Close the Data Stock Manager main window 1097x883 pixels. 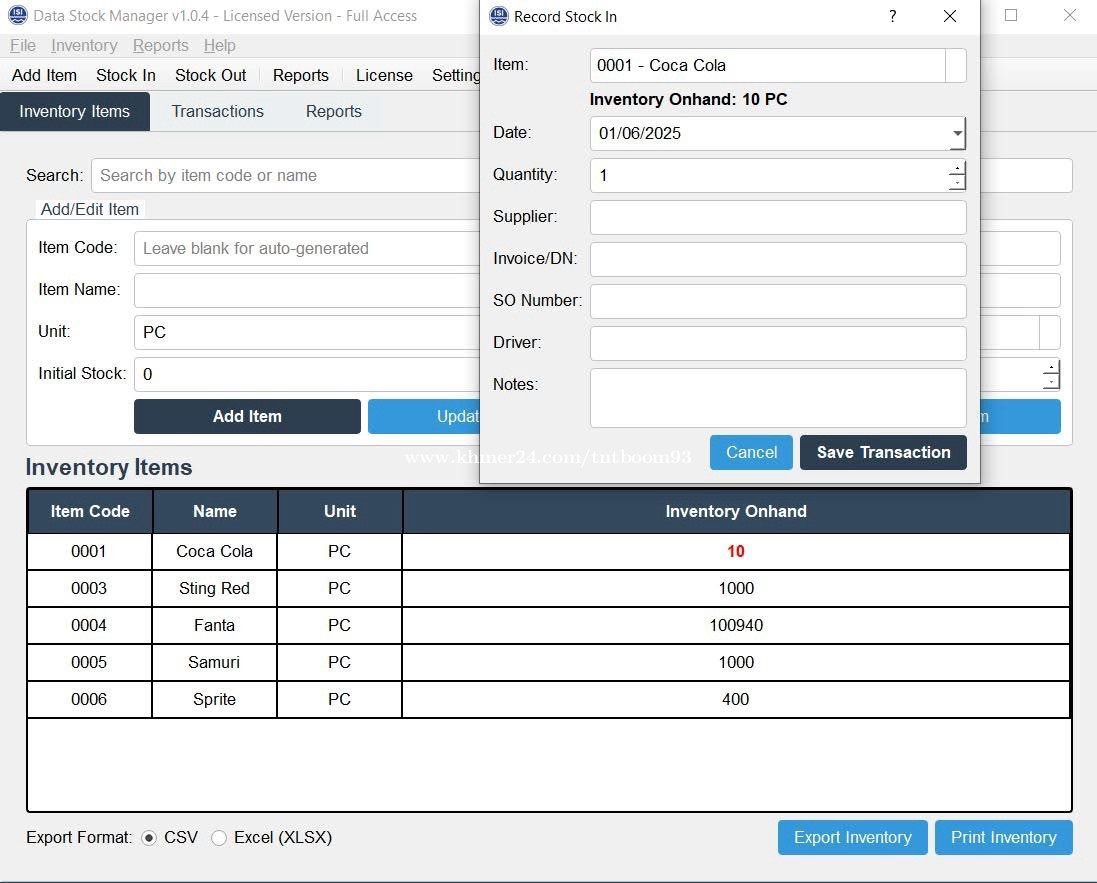tap(1070, 15)
